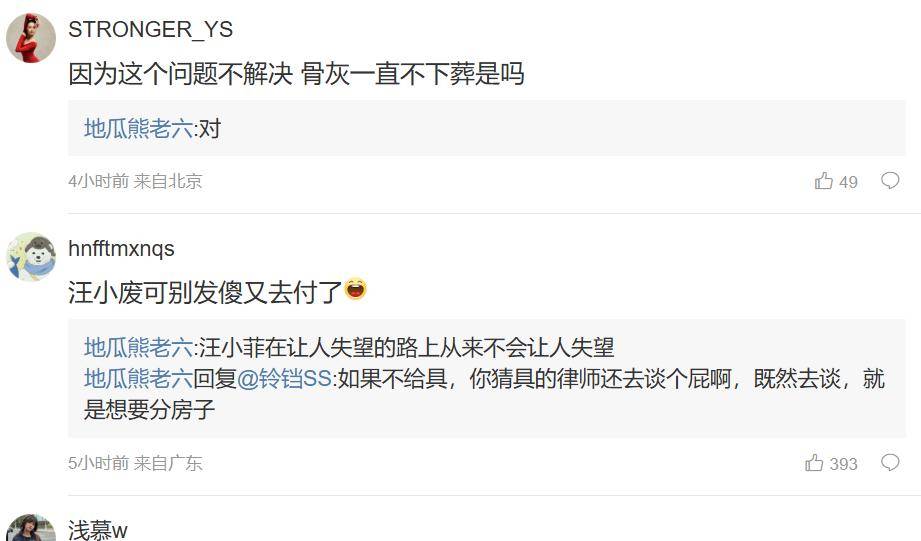921x541 pixels.
Task: Open the reply bubble on hnfftmxnqs comment
Action: click(x=890, y=463)
